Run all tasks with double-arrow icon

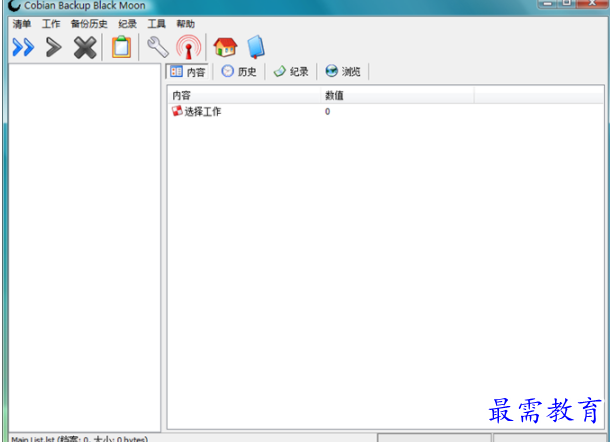[23, 47]
